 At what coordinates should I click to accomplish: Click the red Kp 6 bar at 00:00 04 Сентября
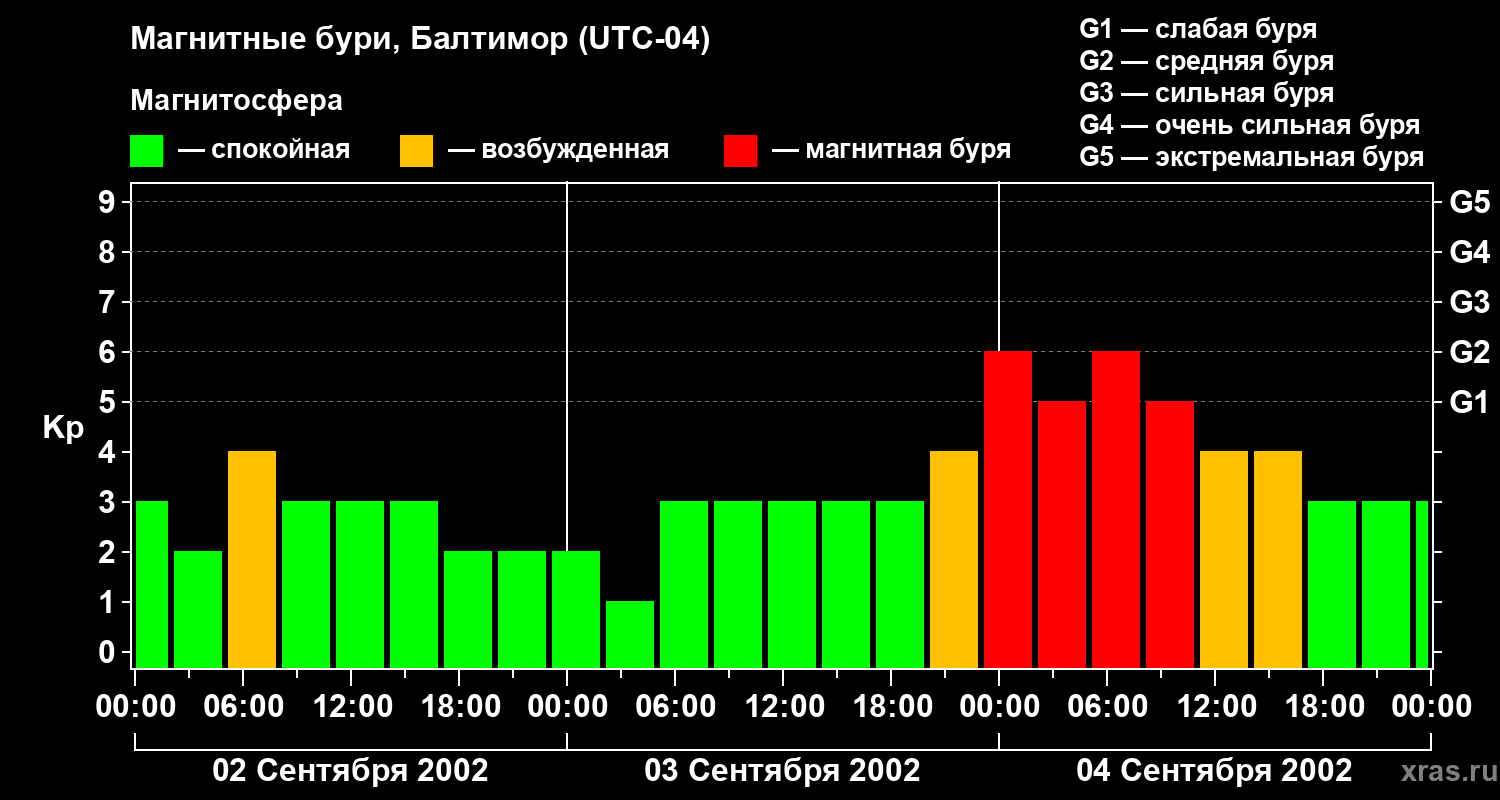point(1008,510)
